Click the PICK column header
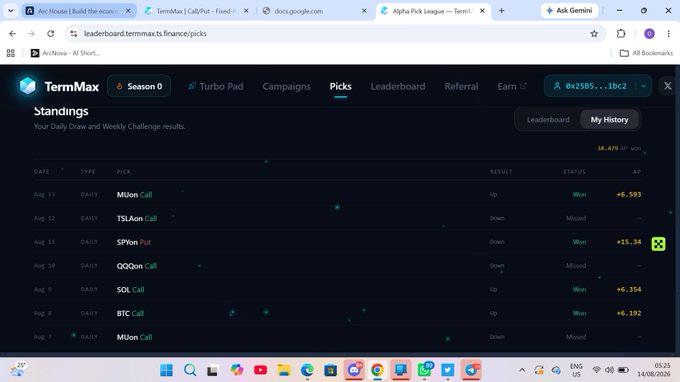Viewport: 680px width, 382px height. pos(124,172)
